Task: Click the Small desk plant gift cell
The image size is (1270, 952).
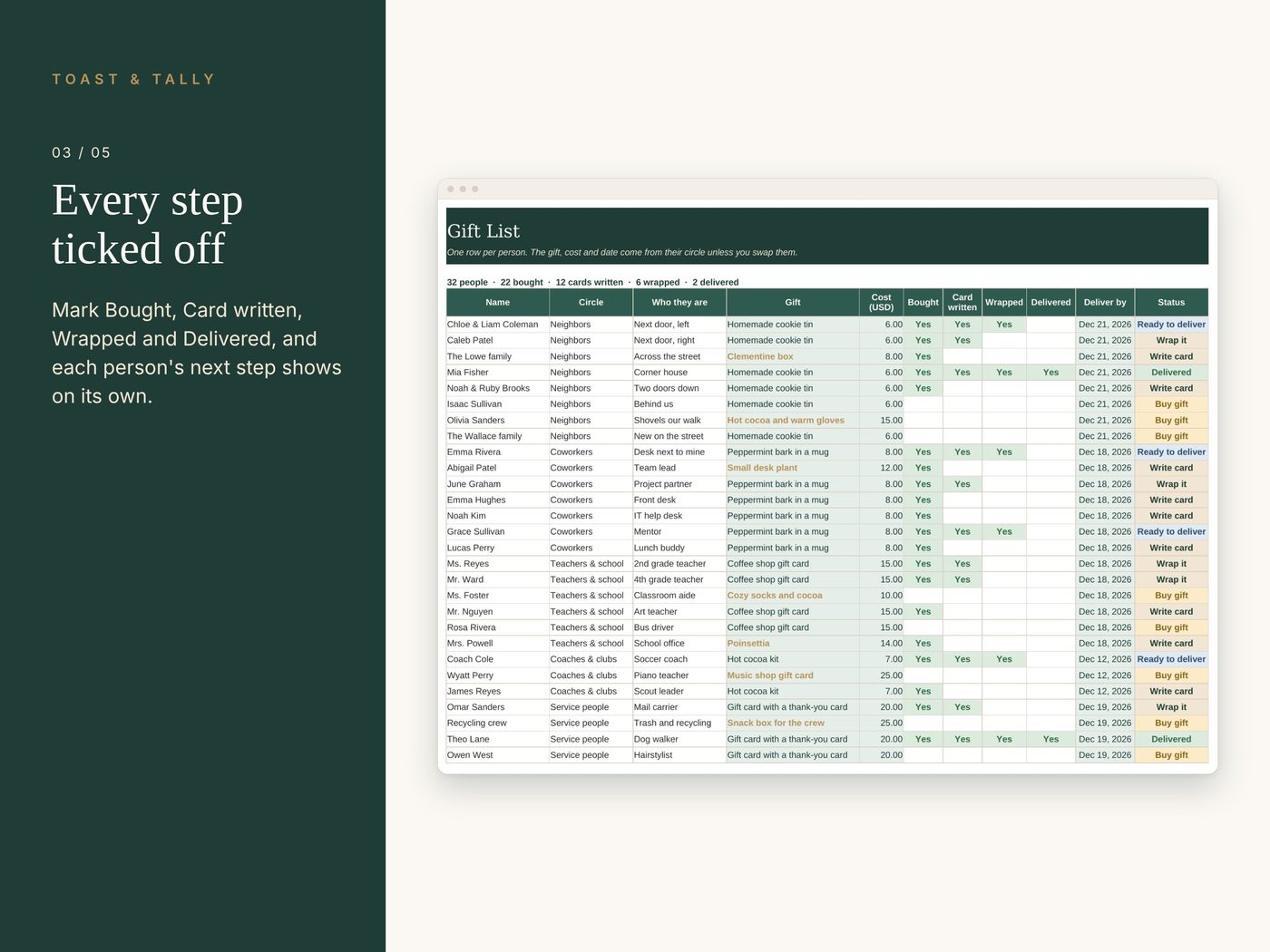Action: point(793,468)
